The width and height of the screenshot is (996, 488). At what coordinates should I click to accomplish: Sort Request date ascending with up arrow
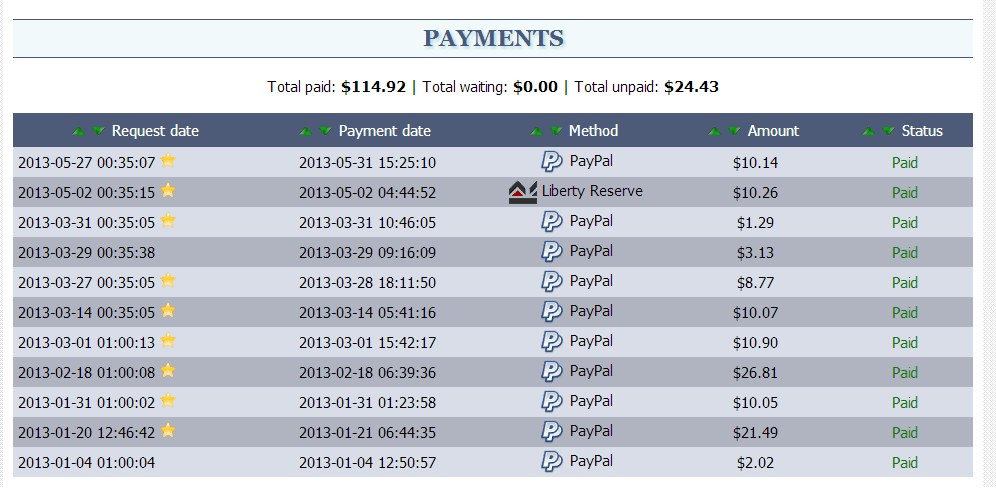point(79,131)
